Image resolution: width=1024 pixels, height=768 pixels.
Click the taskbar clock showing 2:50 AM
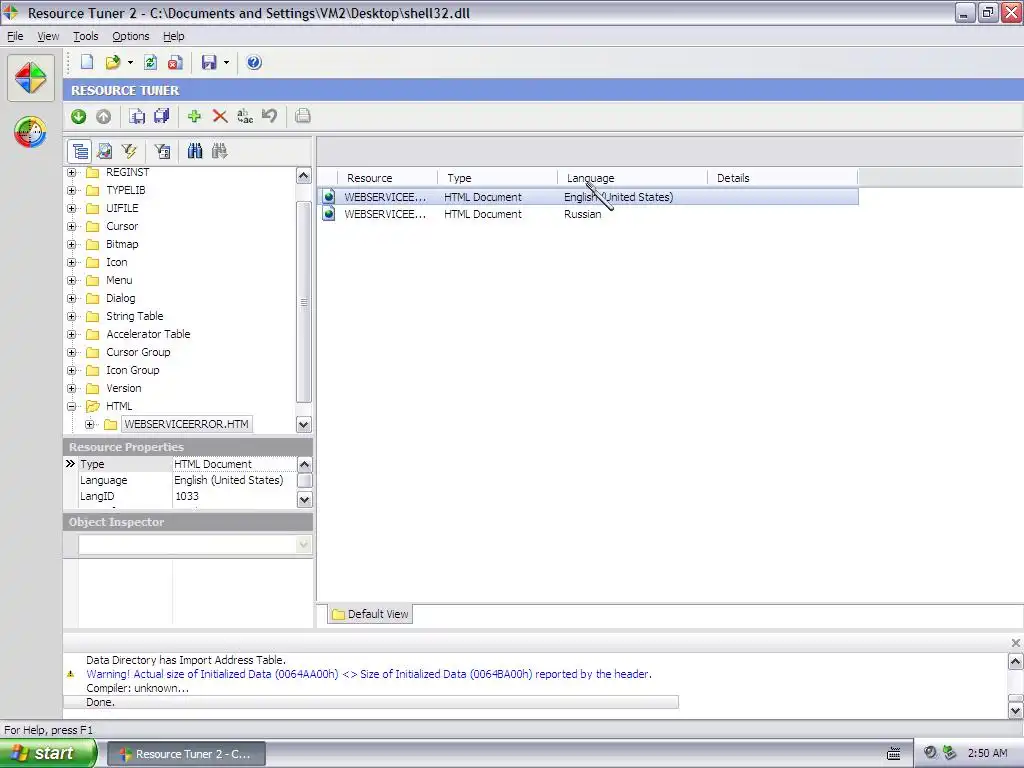[987, 754]
